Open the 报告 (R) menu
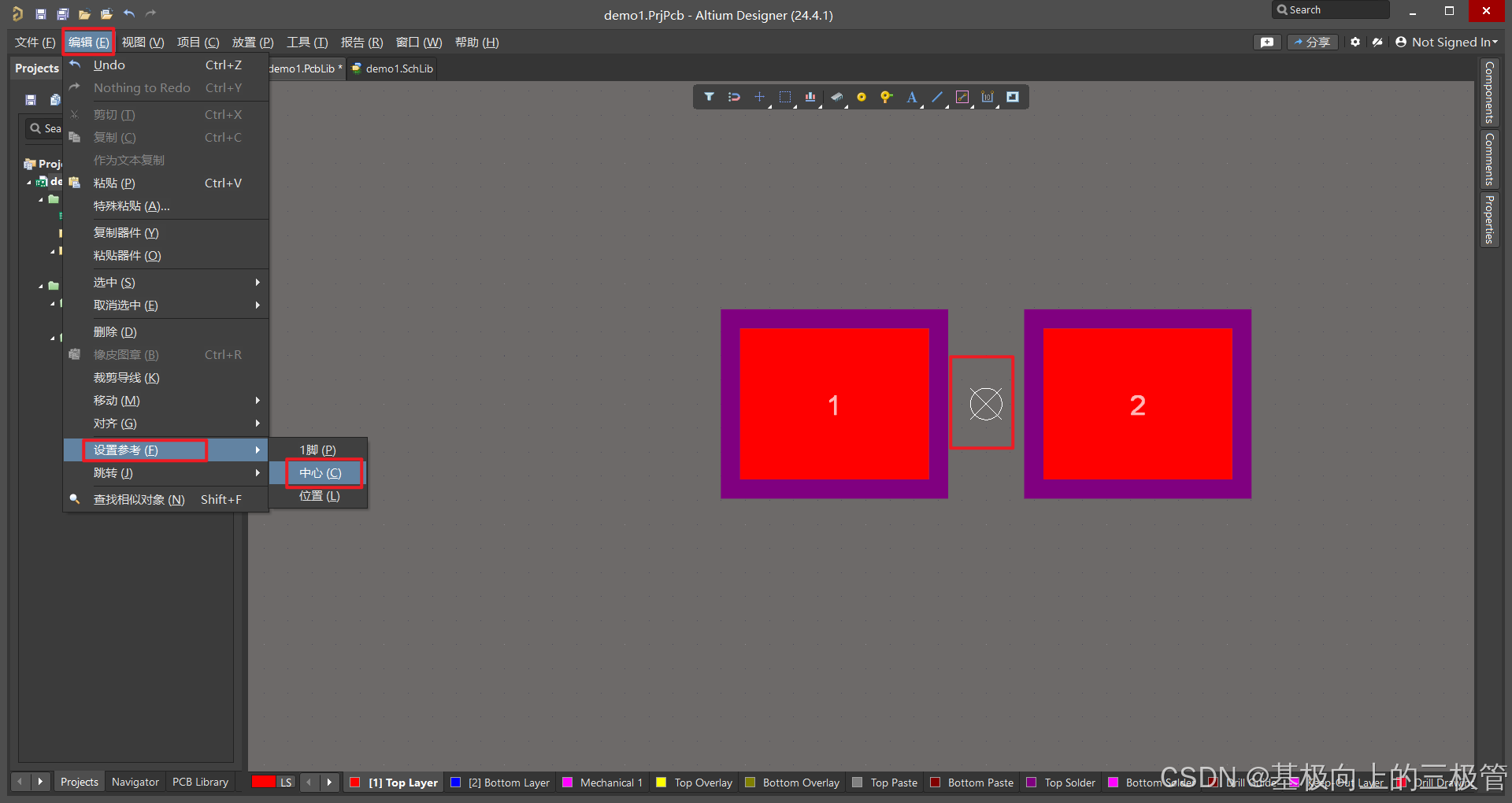 click(x=361, y=42)
